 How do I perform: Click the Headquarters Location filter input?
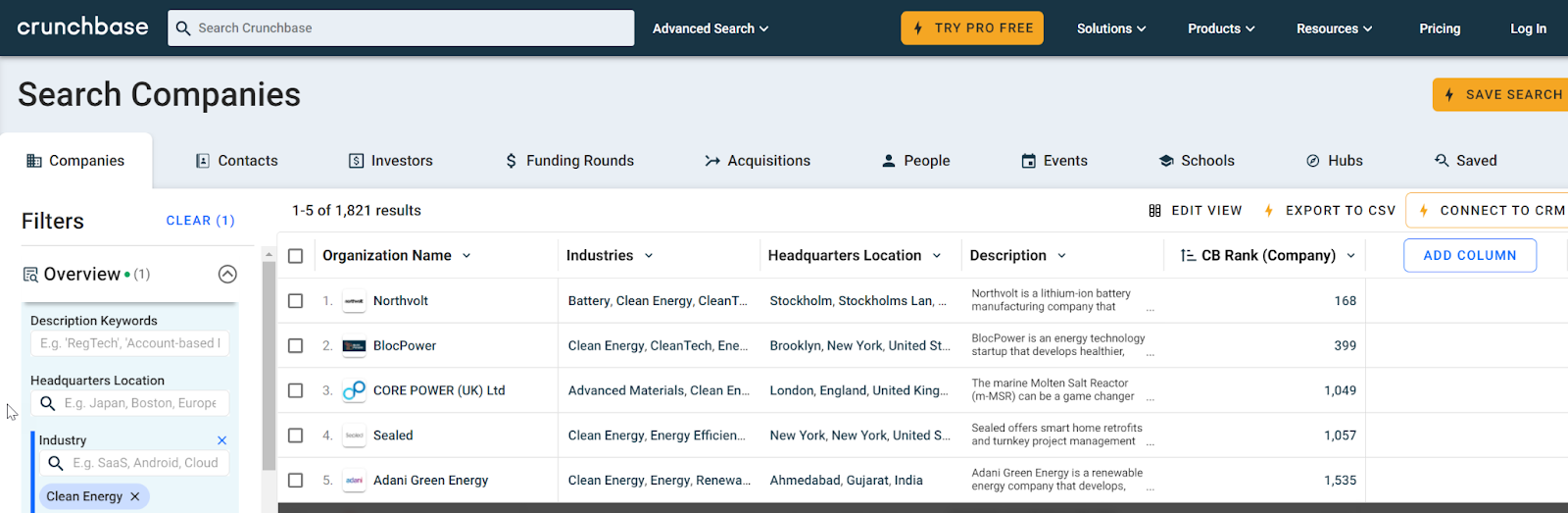coord(142,403)
